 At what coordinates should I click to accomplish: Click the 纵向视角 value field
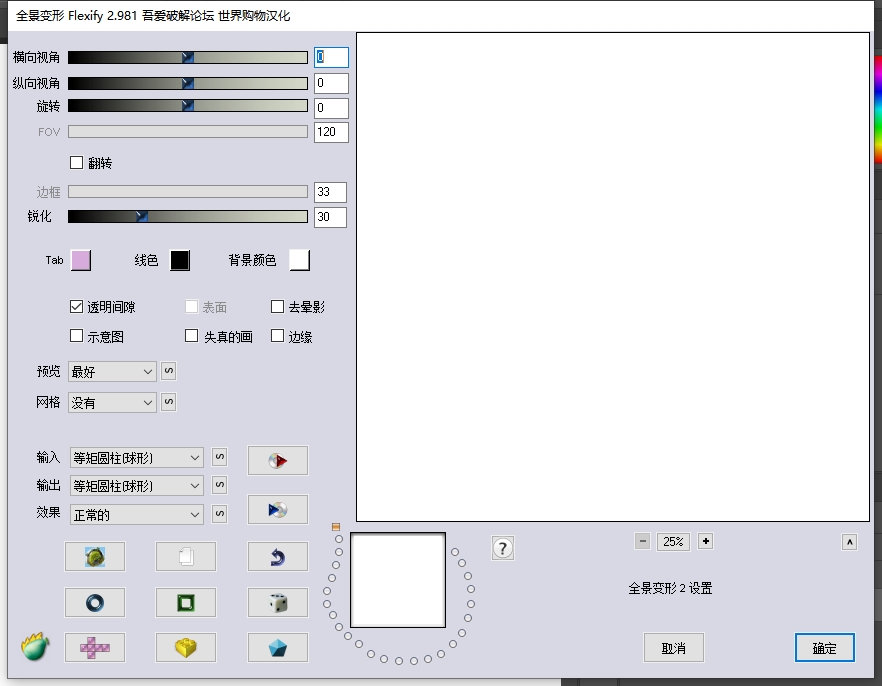coord(331,83)
